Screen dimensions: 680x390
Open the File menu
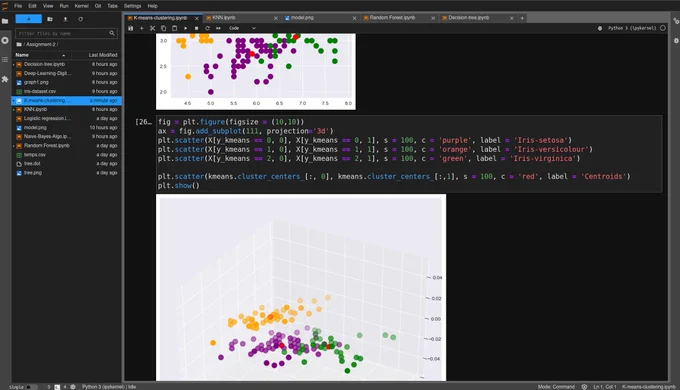click(18, 6)
